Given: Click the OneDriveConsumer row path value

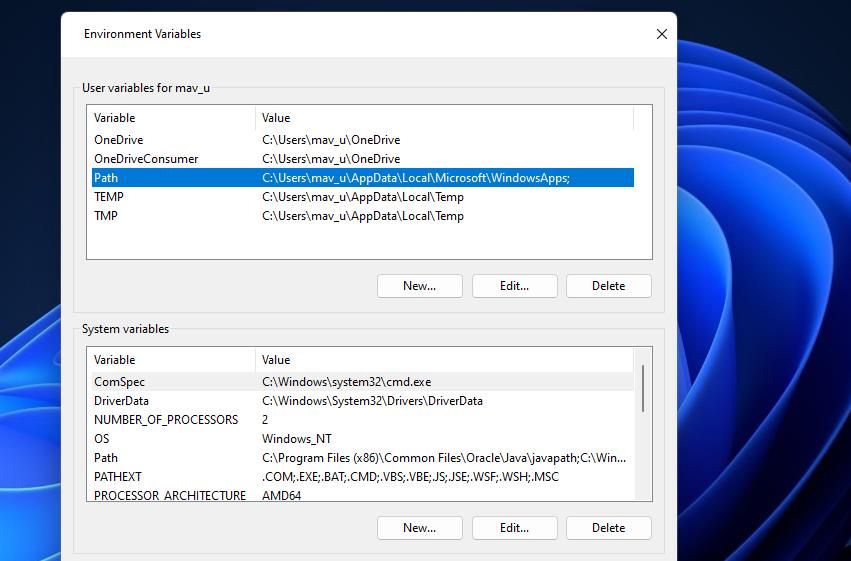Looking at the screenshot, I should (331, 159).
